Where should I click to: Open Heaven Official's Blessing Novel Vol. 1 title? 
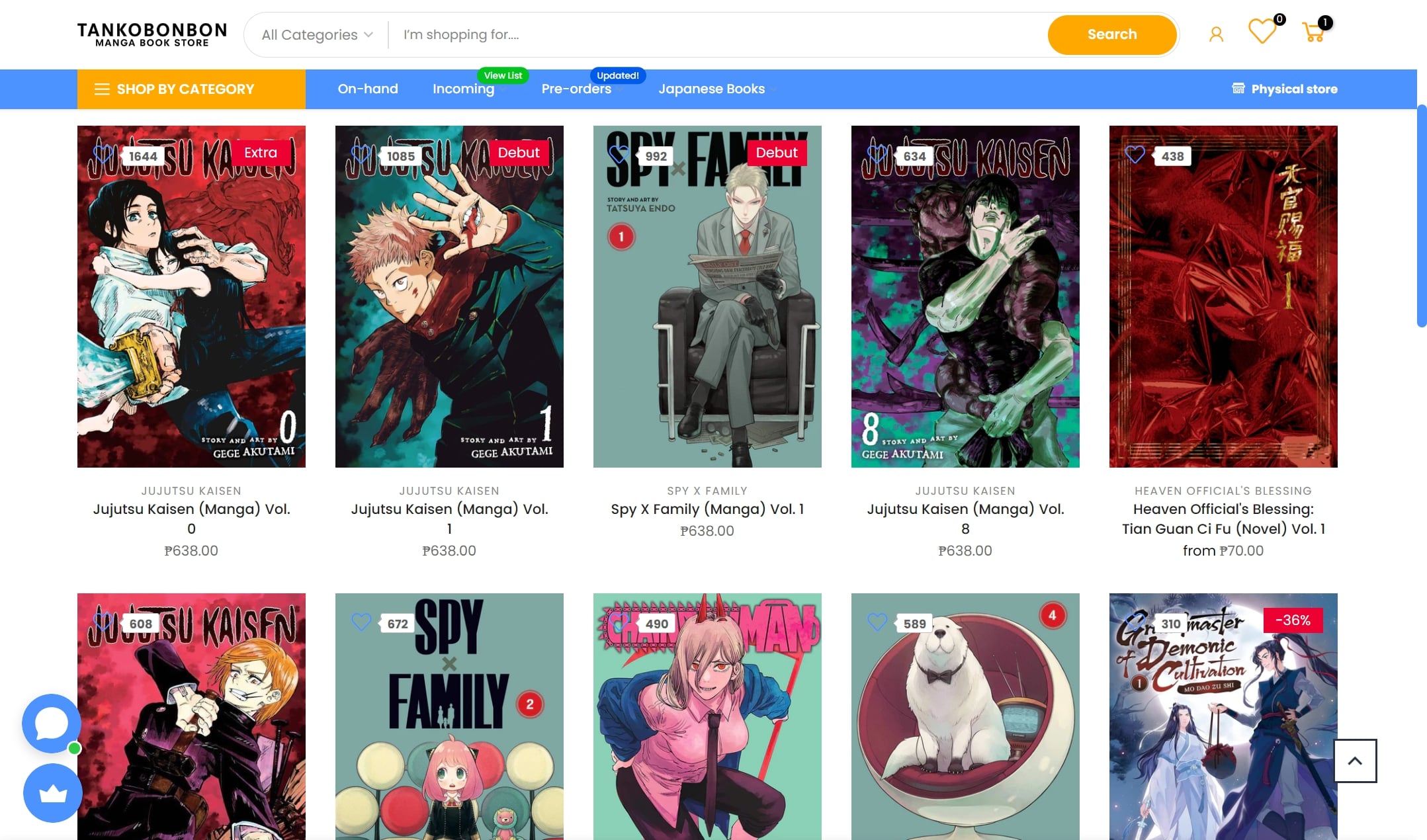[1223, 519]
